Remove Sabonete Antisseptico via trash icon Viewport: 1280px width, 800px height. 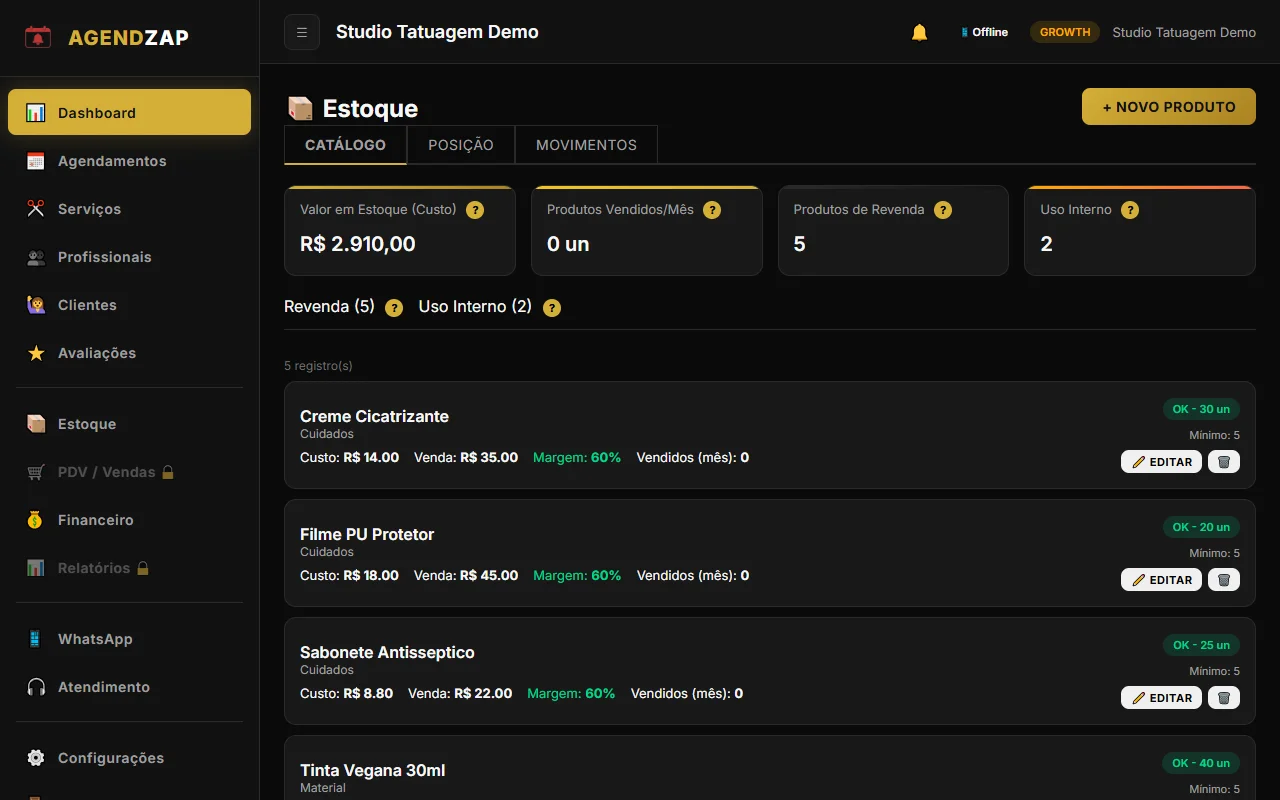1223,697
